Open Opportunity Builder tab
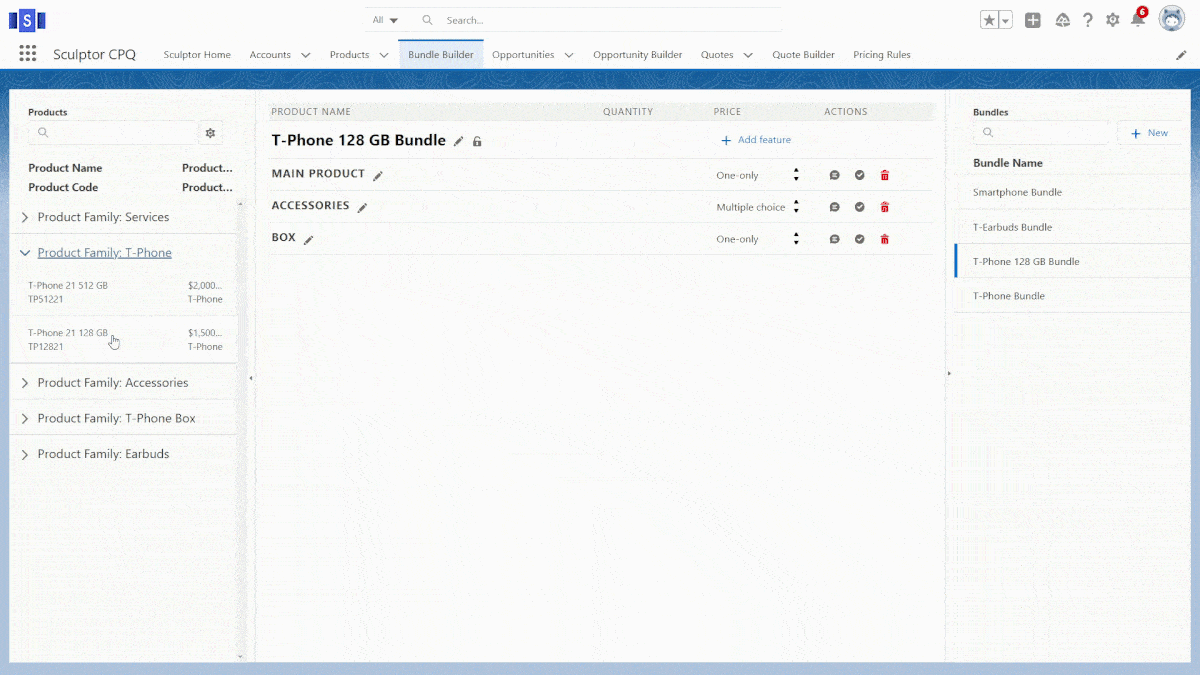 [638, 55]
